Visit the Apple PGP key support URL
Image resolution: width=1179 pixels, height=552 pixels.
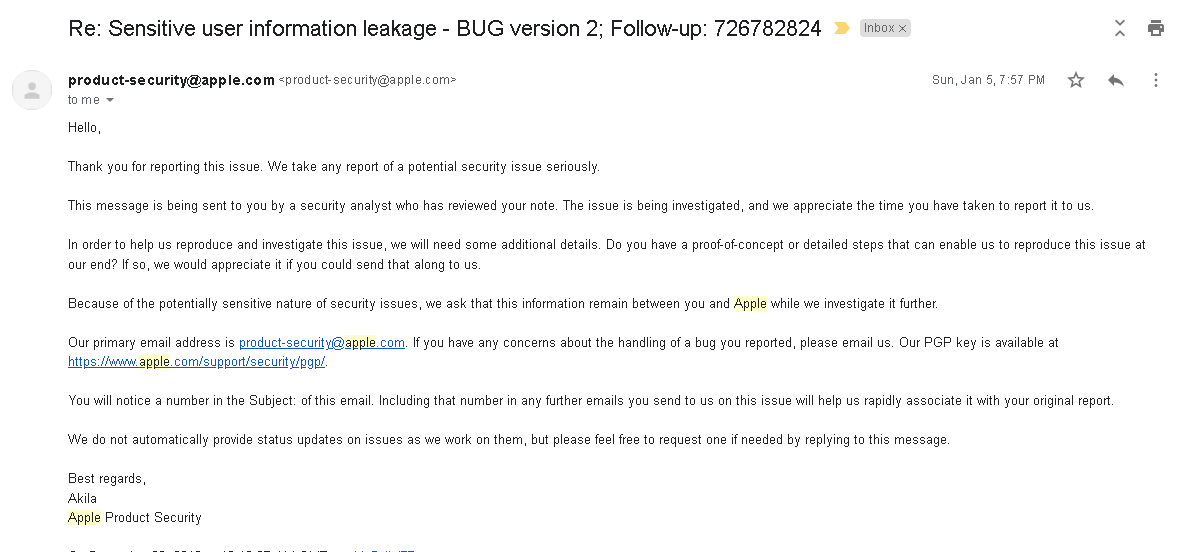pos(197,362)
